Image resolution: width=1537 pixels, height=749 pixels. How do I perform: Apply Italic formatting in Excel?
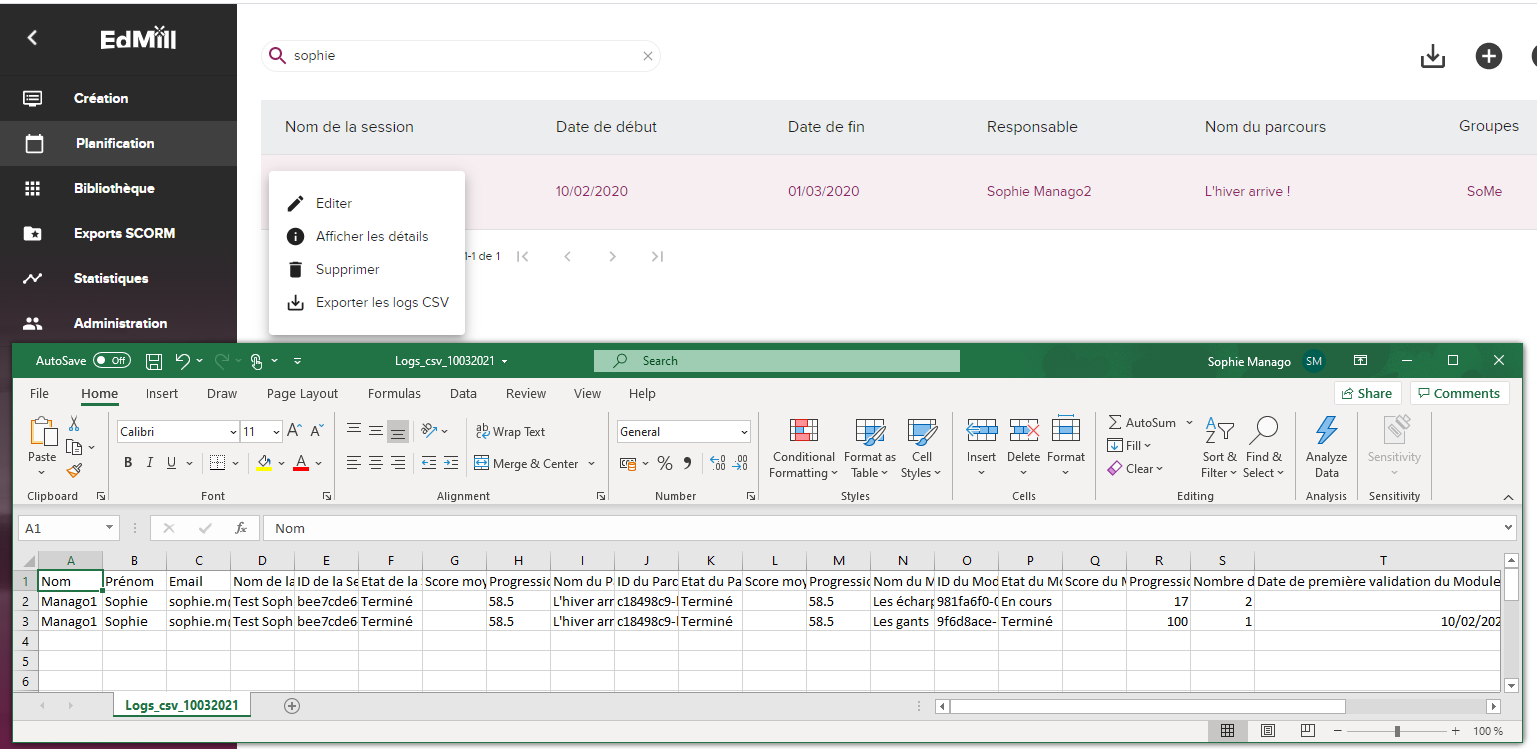point(150,463)
